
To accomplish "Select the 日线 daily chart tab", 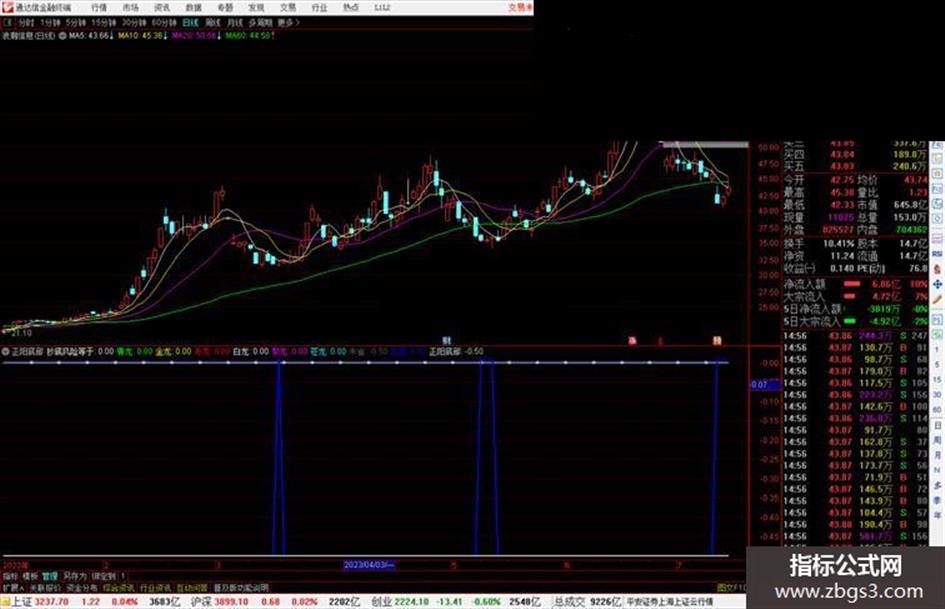I will pyautogui.click(x=190, y=23).
